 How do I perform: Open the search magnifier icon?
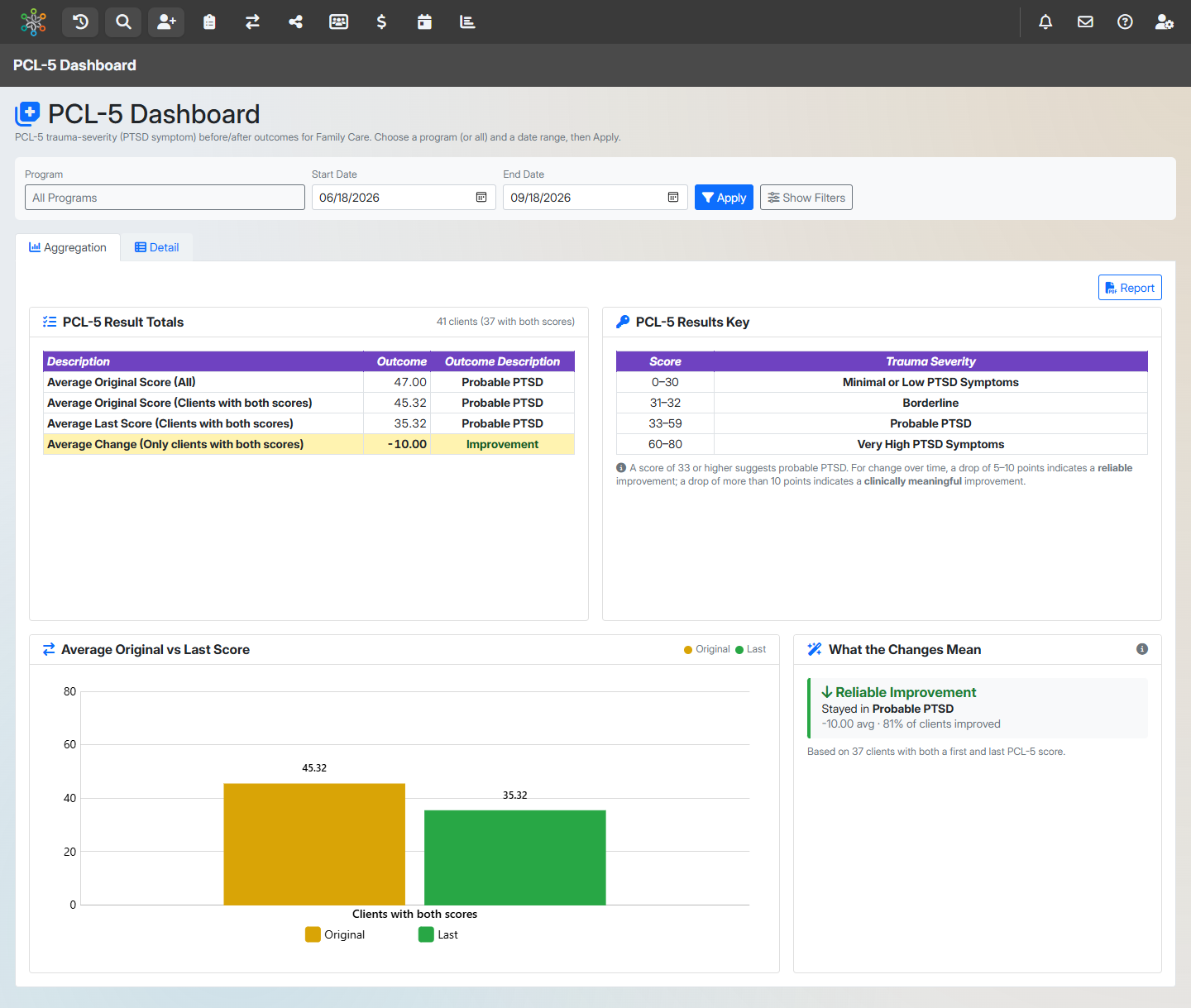point(123,21)
